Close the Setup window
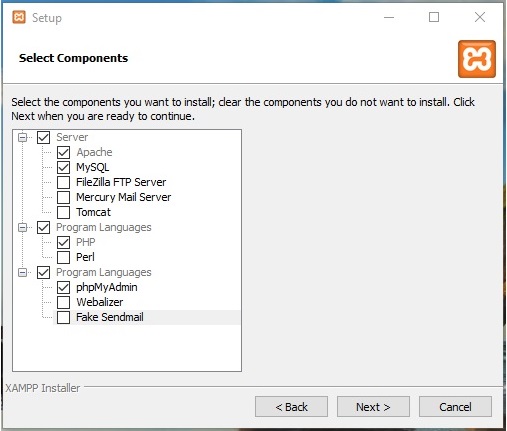This screenshot has height=431, width=507. [x=480, y=17]
